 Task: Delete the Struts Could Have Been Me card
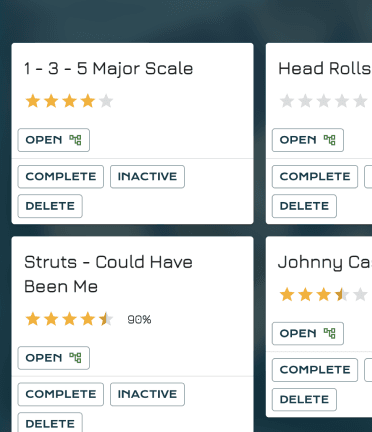click(50, 423)
